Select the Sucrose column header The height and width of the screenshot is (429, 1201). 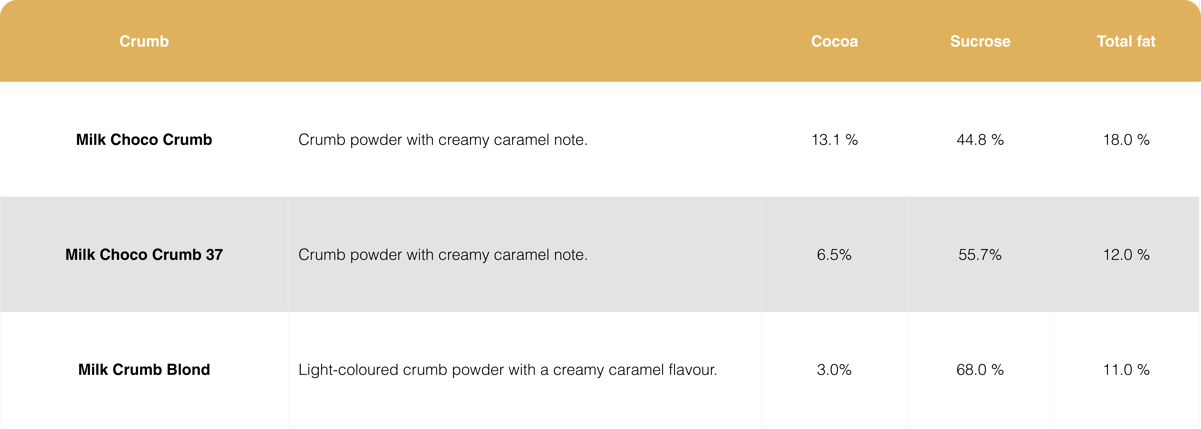pyautogui.click(x=980, y=42)
